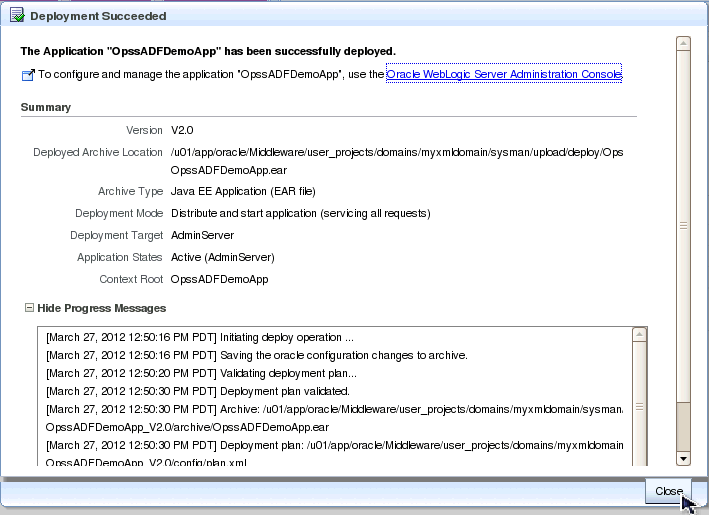Click the dialog scrollbar up arrow
Image resolution: width=709 pixels, height=515 pixels.
click(x=683, y=43)
